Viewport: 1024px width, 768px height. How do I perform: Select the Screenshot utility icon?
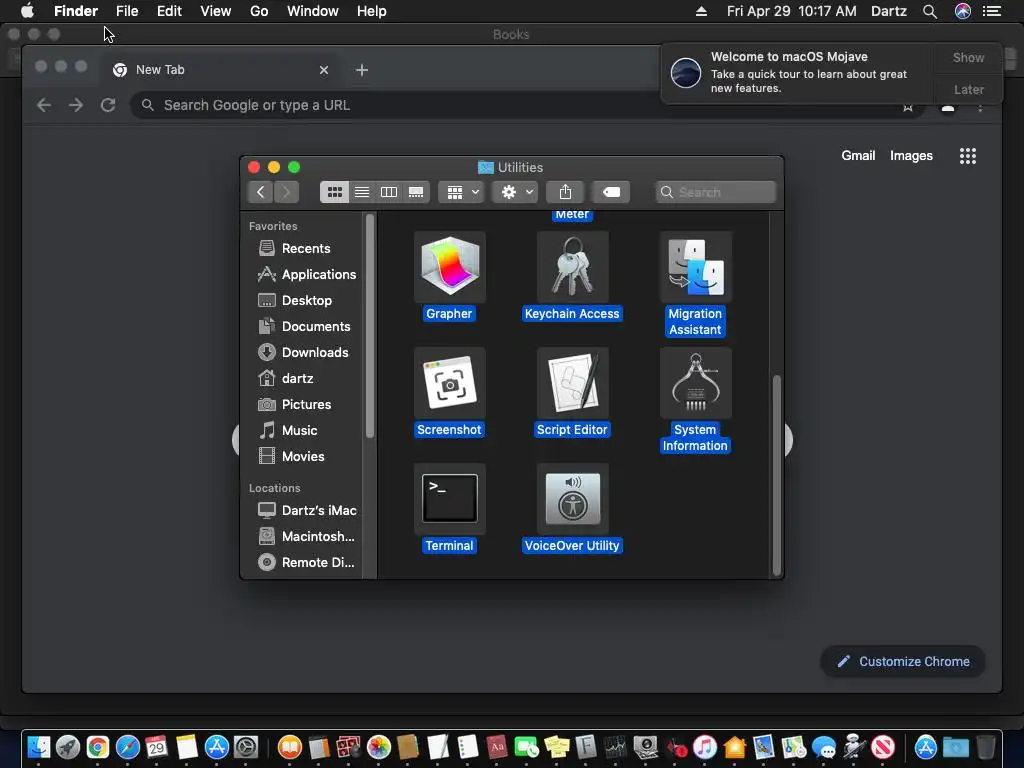pos(449,383)
